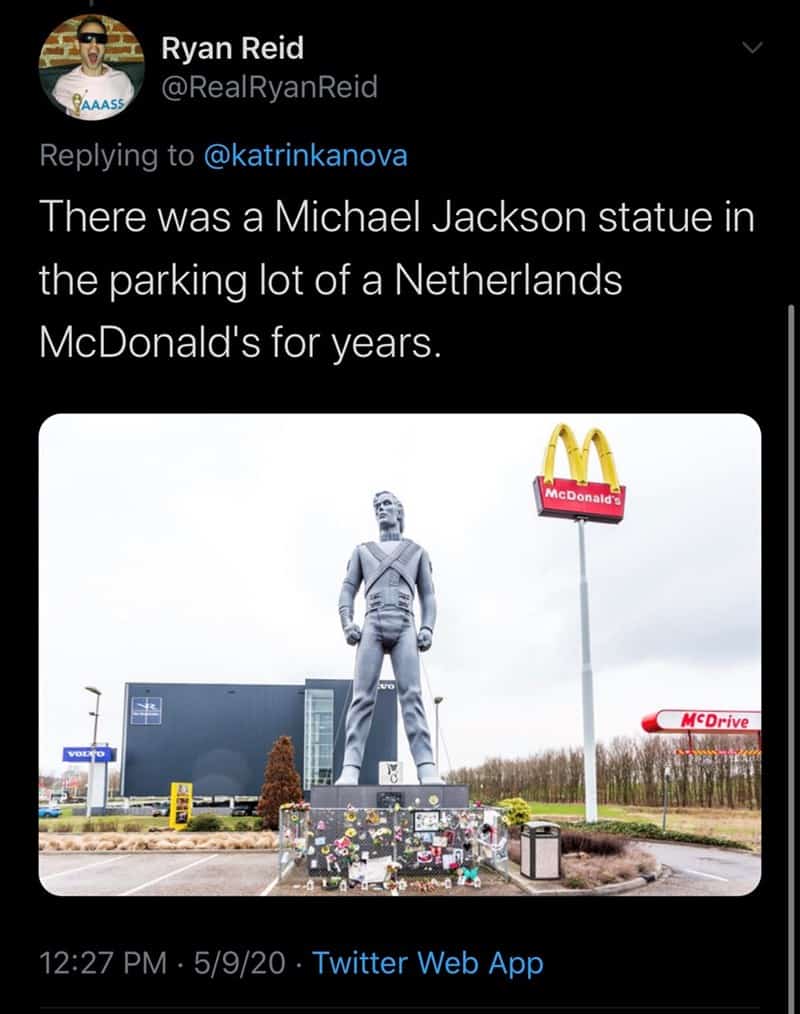Select the 5/9/20 date text
The image size is (800, 1014).
tap(239, 963)
